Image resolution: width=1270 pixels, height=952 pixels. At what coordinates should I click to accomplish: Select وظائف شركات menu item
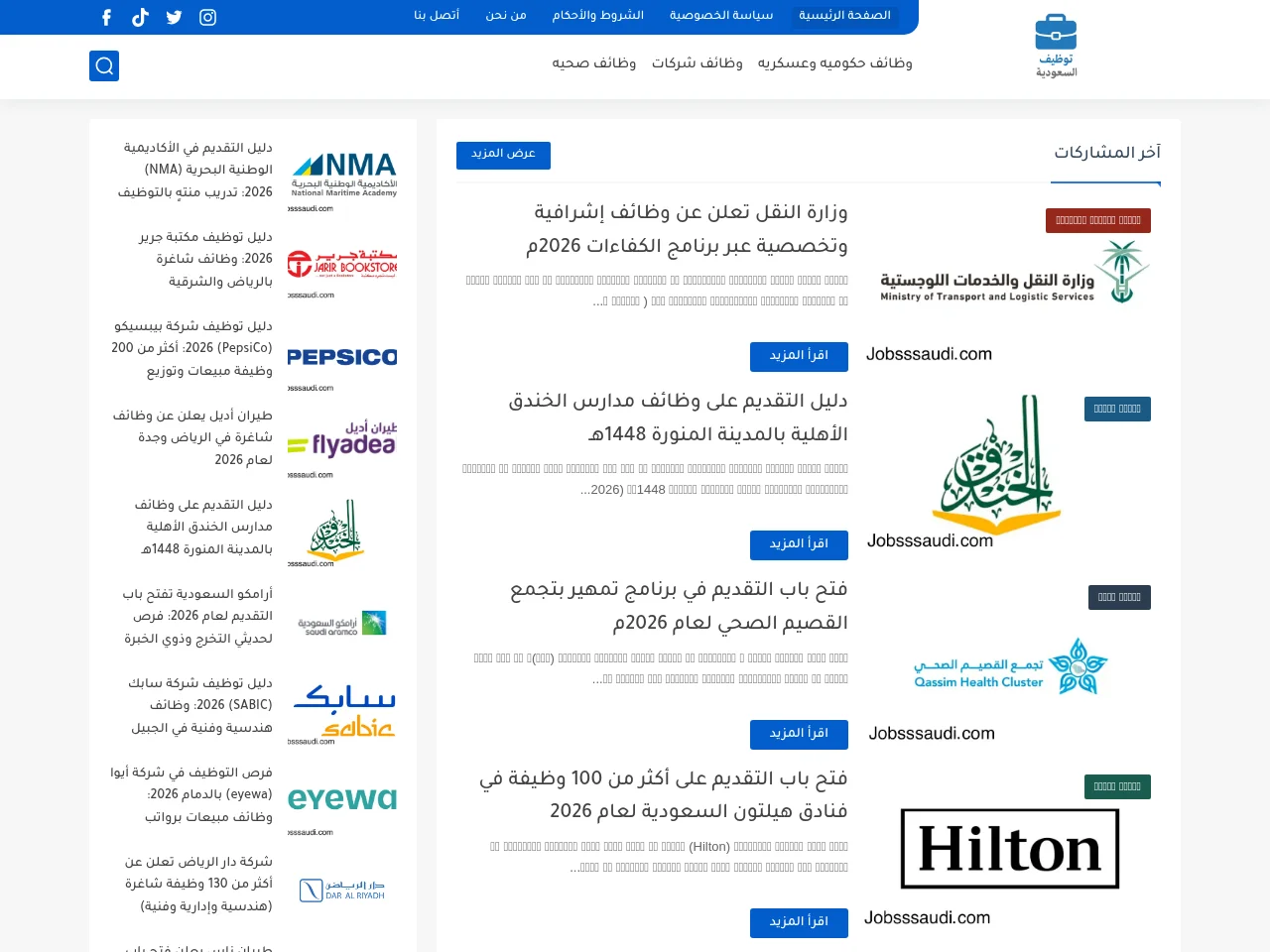coord(698,63)
